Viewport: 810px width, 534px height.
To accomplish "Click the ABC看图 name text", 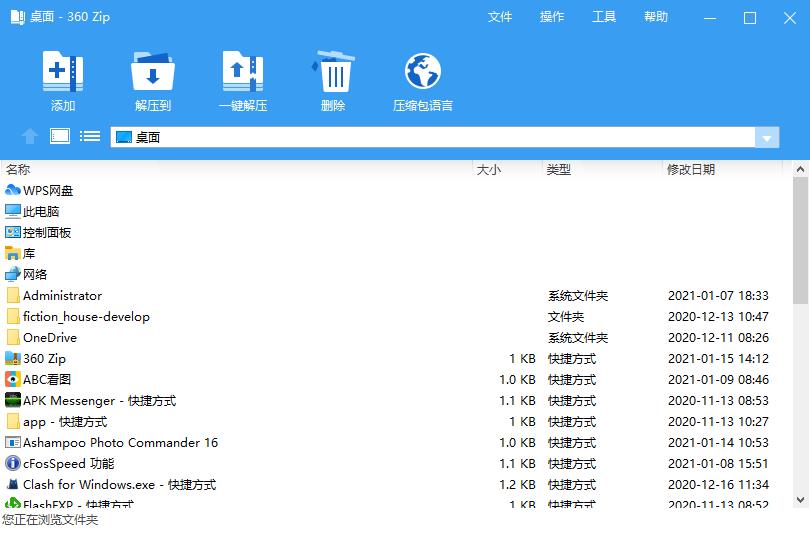I will pyautogui.click(x=47, y=380).
